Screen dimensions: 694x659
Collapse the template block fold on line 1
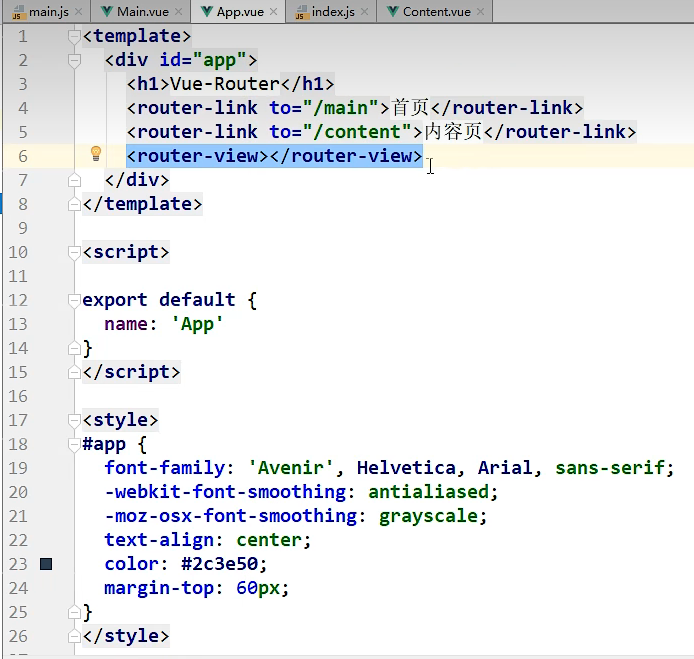coord(74,37)
